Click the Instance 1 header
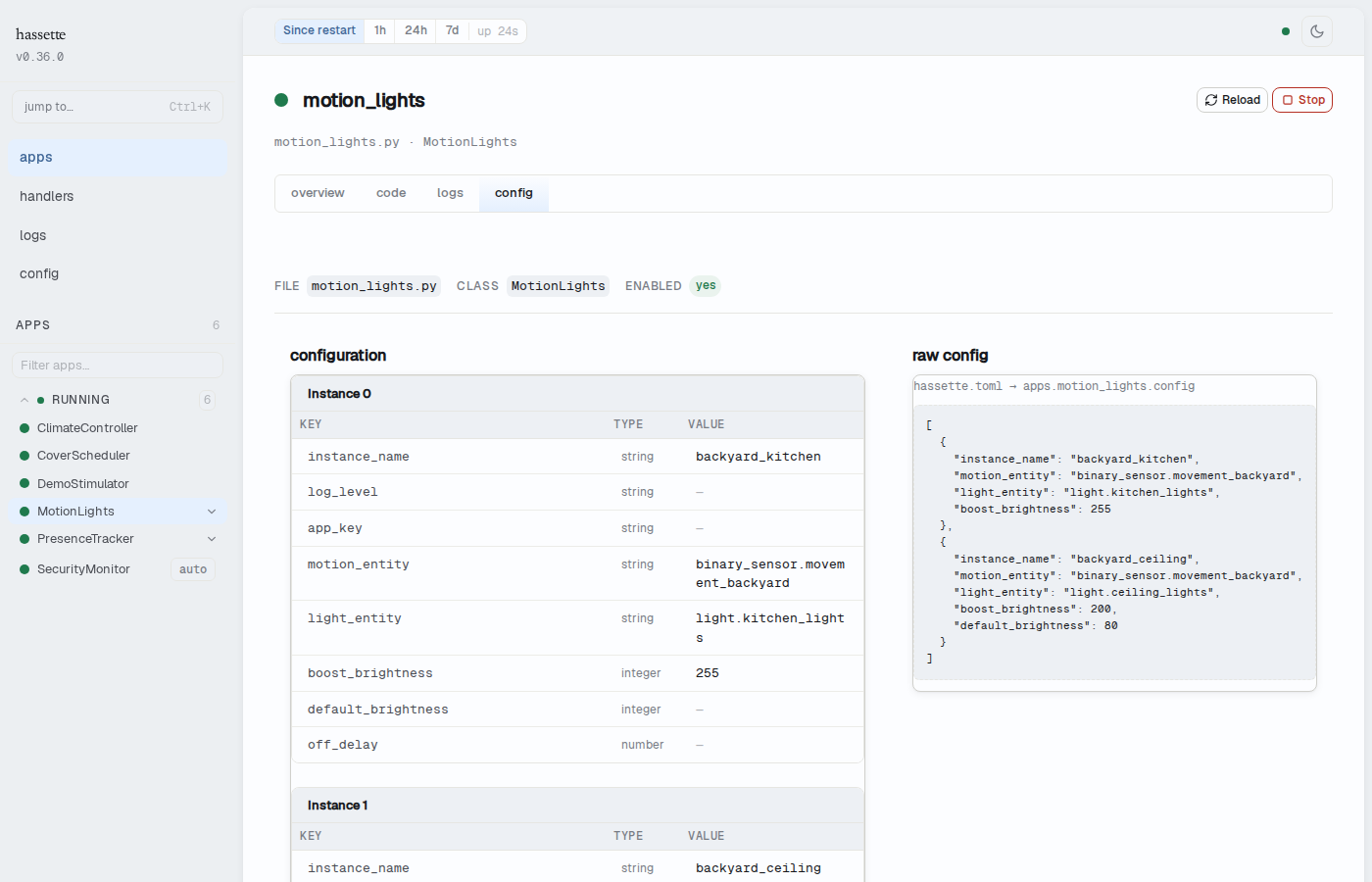This screenshot has height=882, width=1372. pos(578,806)
